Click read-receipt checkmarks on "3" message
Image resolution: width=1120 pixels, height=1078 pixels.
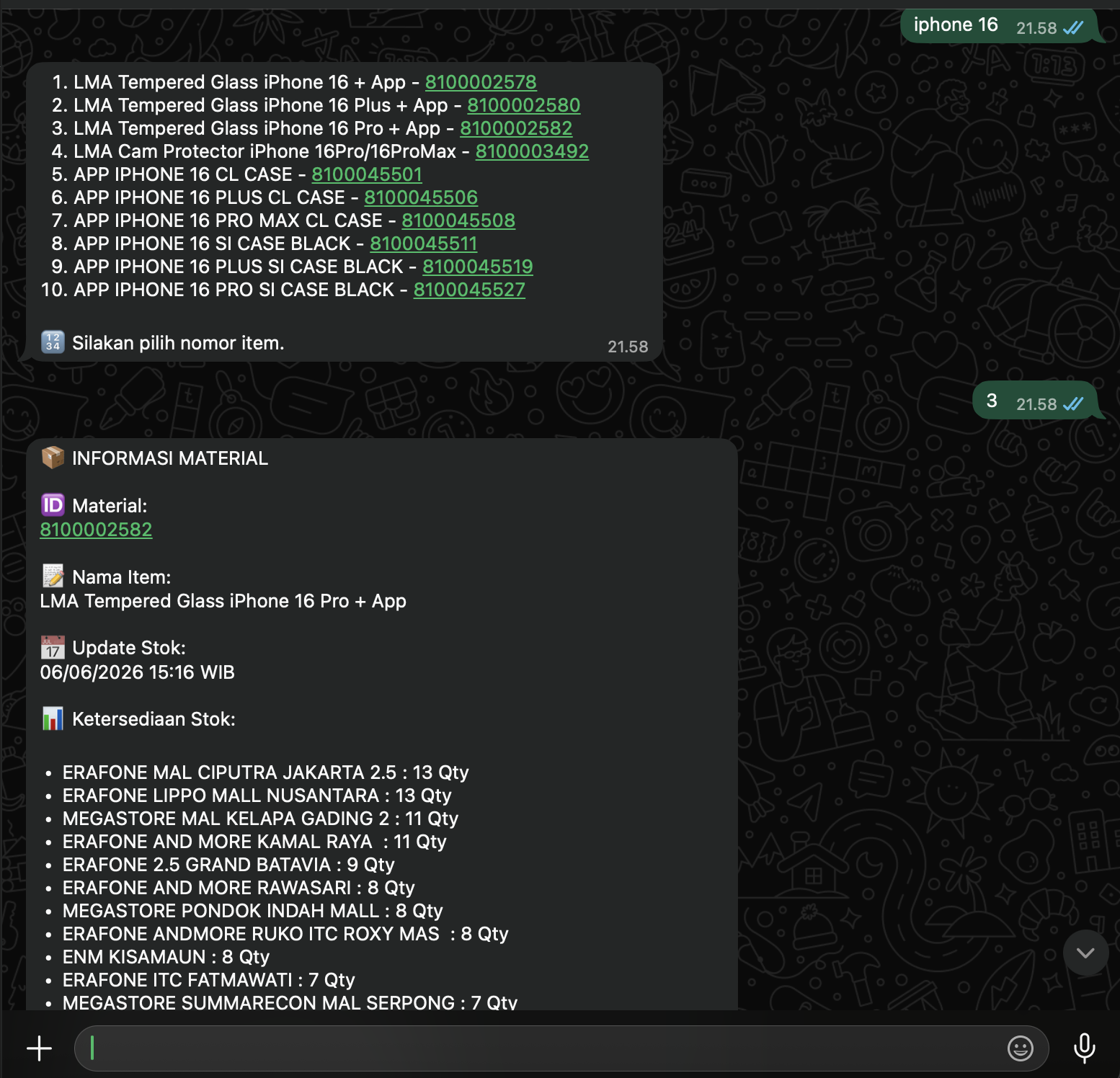1073,404
